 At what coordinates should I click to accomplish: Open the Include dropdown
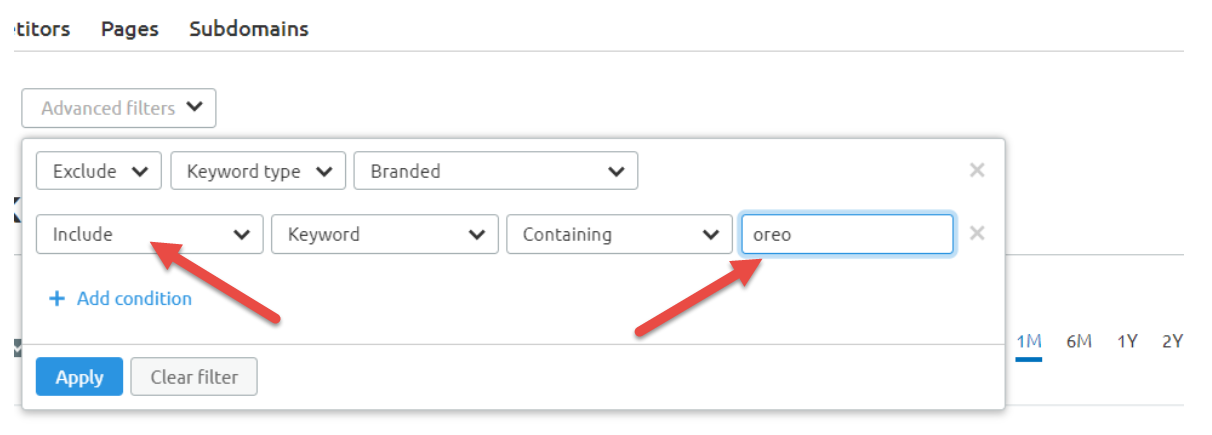(x=150, y=234)
